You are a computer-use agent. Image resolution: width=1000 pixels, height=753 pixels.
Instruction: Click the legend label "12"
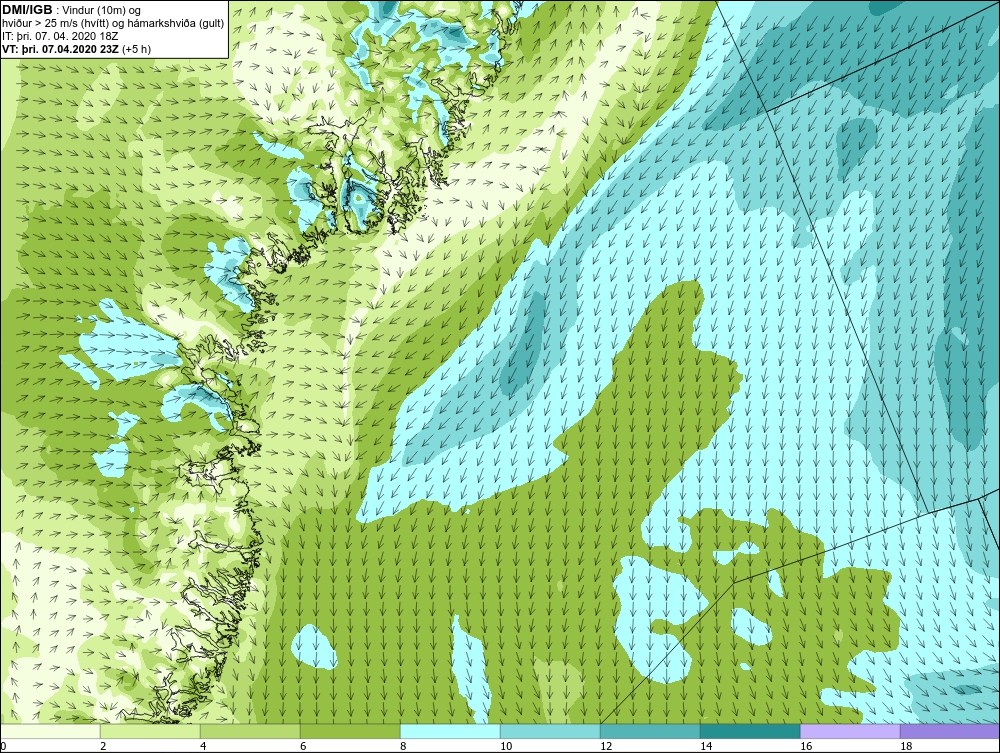pos(606,746)
